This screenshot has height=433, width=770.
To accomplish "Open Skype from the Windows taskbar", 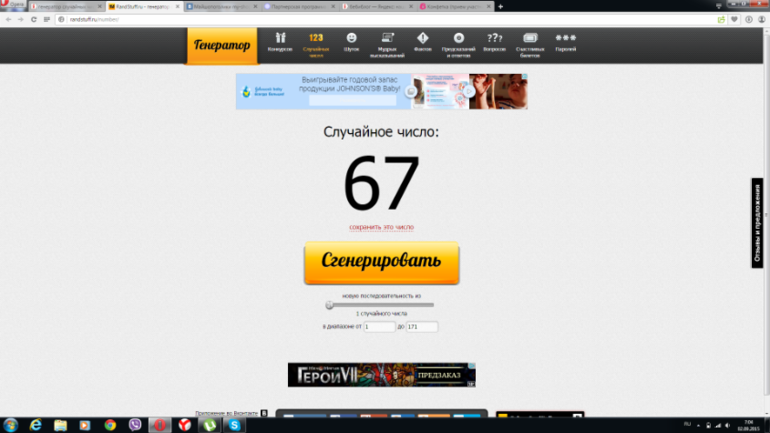I will tap(234, 425).
